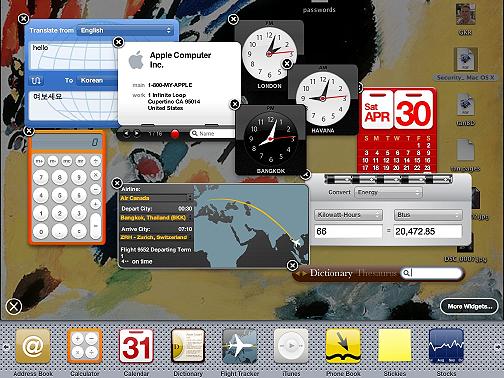Go to next Address Book card
The image size is (504, 378).
pos(137,134)
